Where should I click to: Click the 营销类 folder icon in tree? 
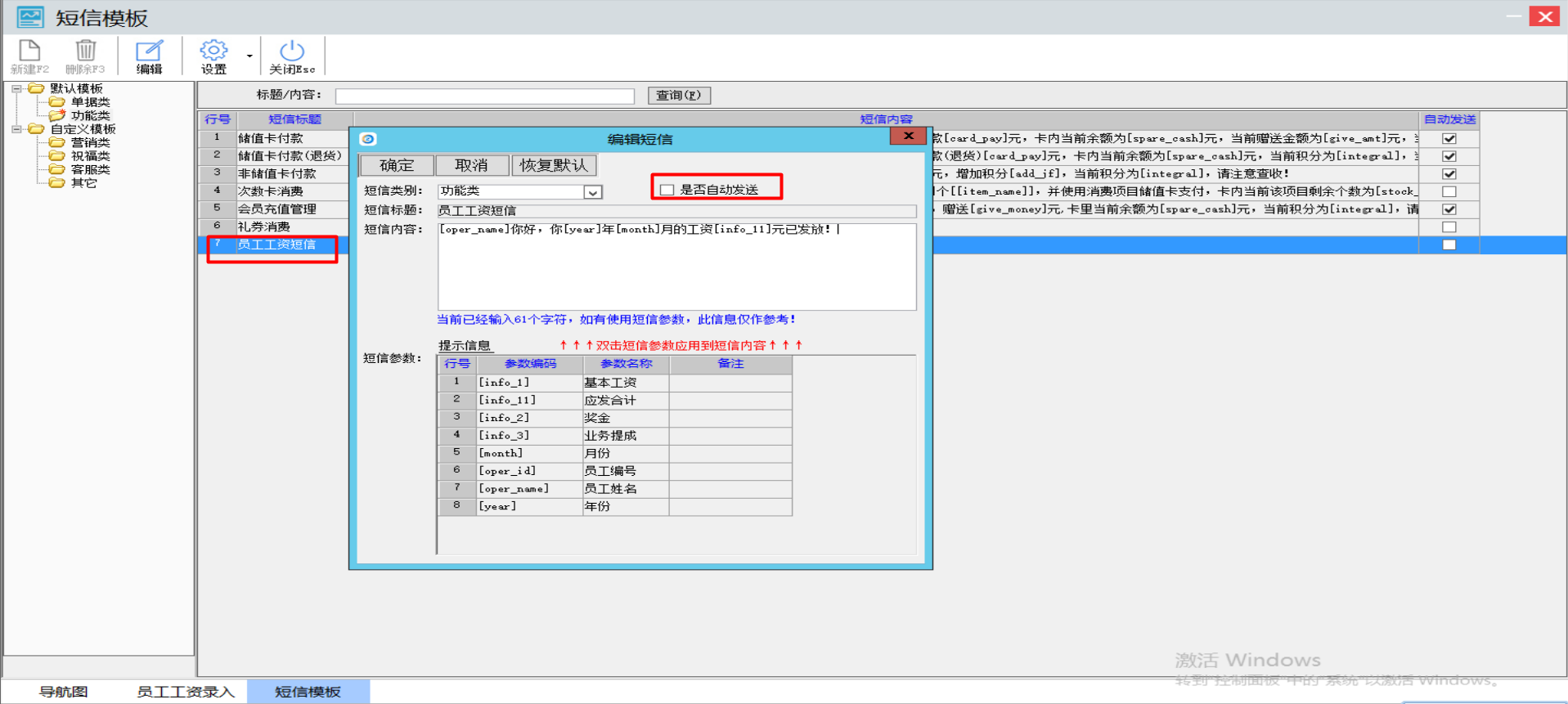pyautogui.click(x=56, y=142)
